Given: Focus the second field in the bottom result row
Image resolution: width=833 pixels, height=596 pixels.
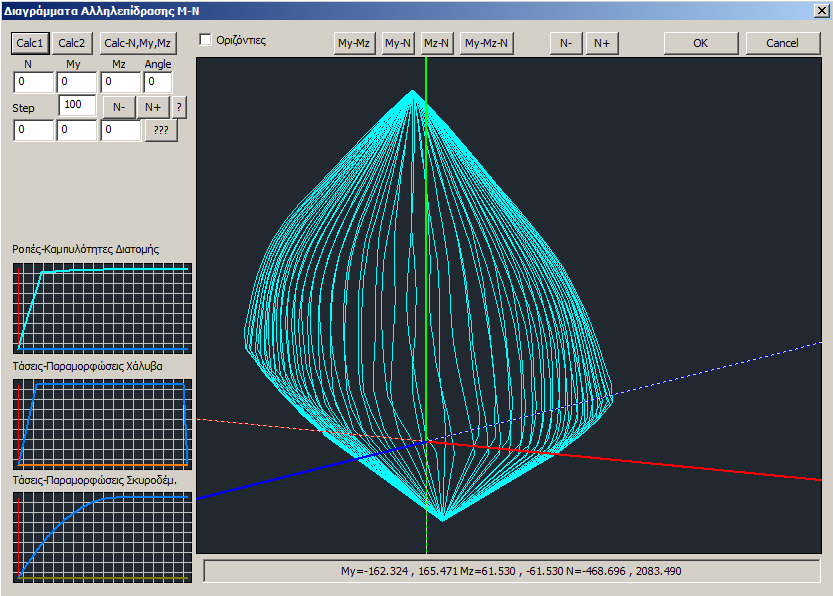Looking at the screenshot, I should tap(77, 130).
